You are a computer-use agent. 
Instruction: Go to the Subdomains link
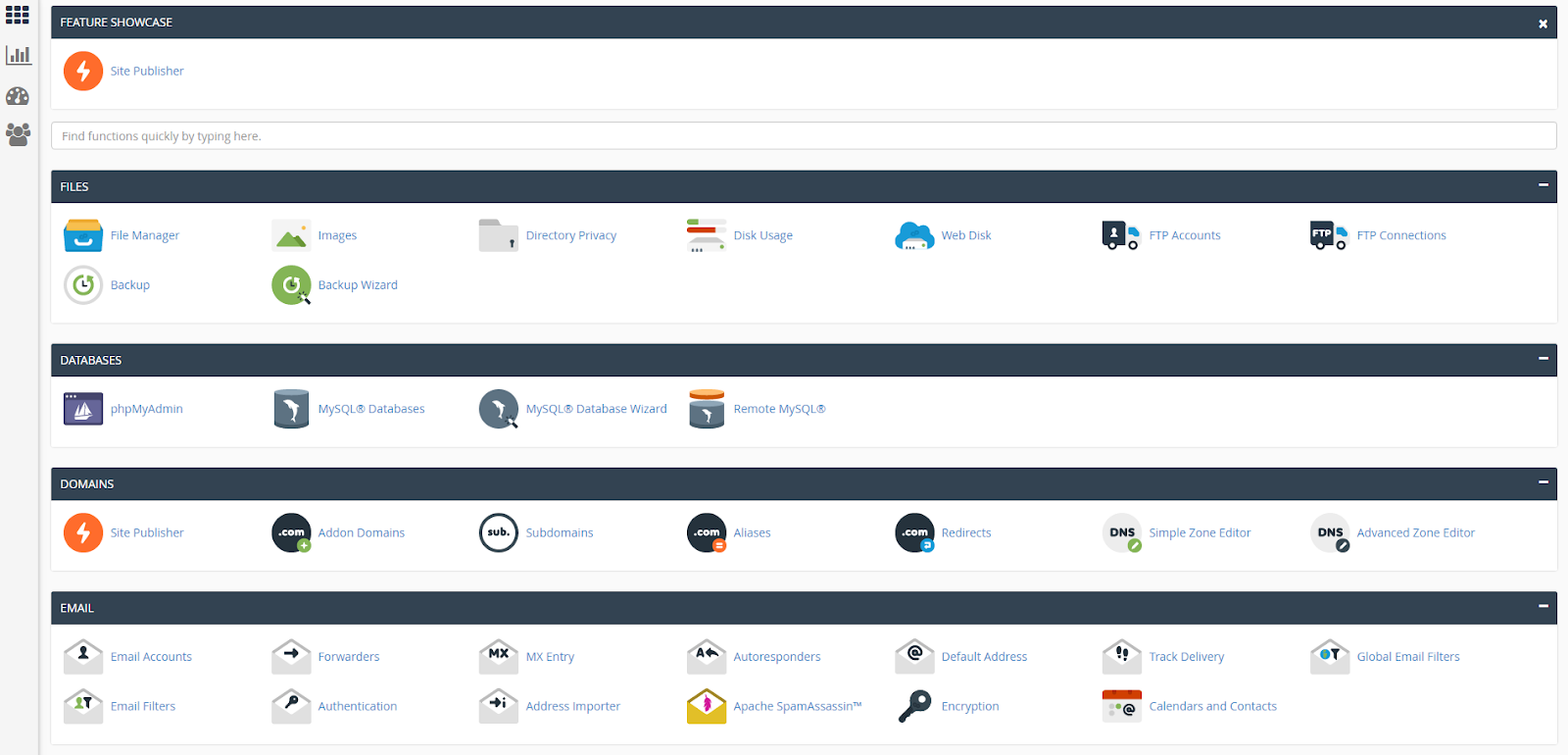(x=560, y=532)
